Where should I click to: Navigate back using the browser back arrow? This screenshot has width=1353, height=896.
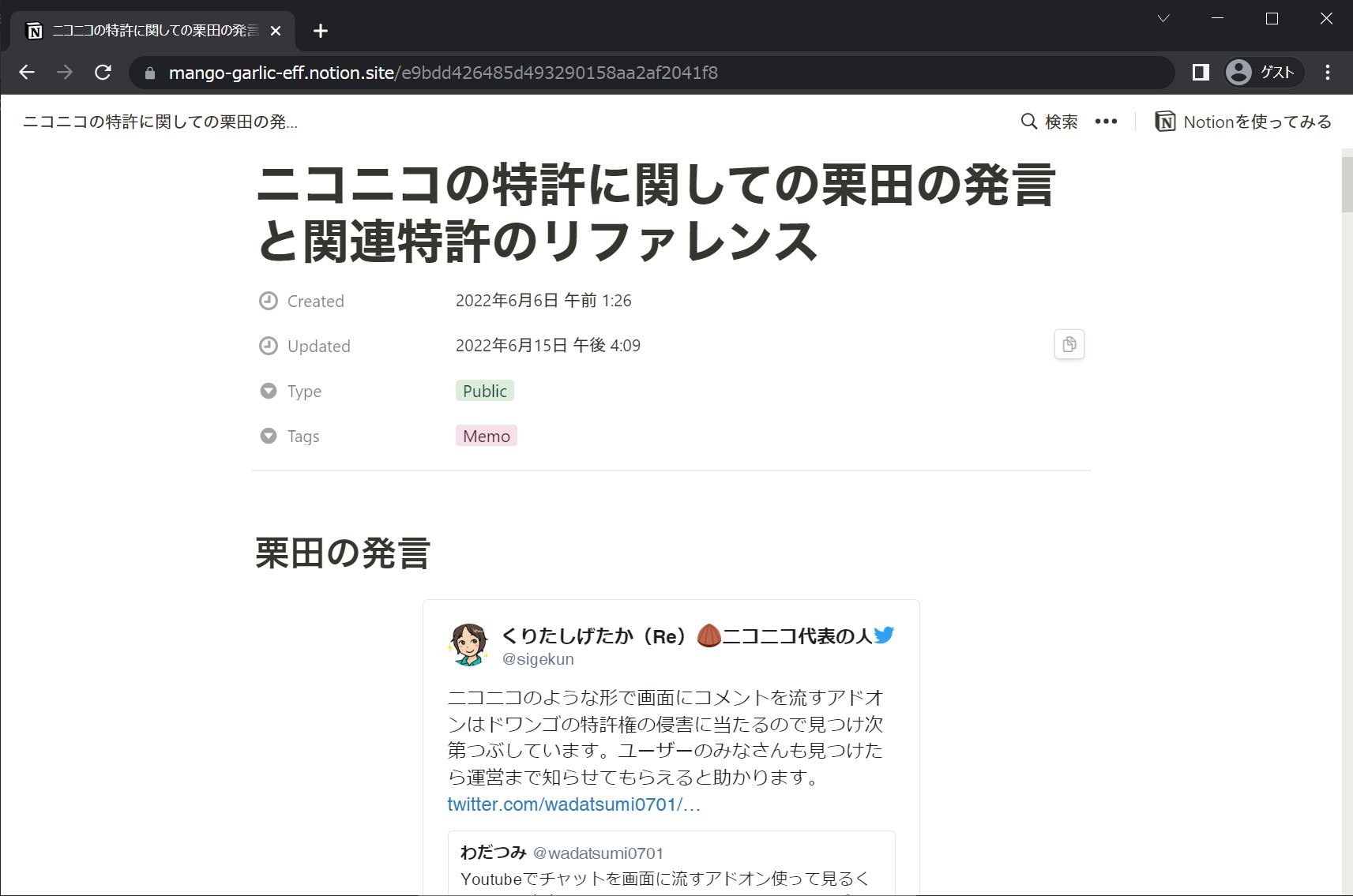[x=27, y=72]
